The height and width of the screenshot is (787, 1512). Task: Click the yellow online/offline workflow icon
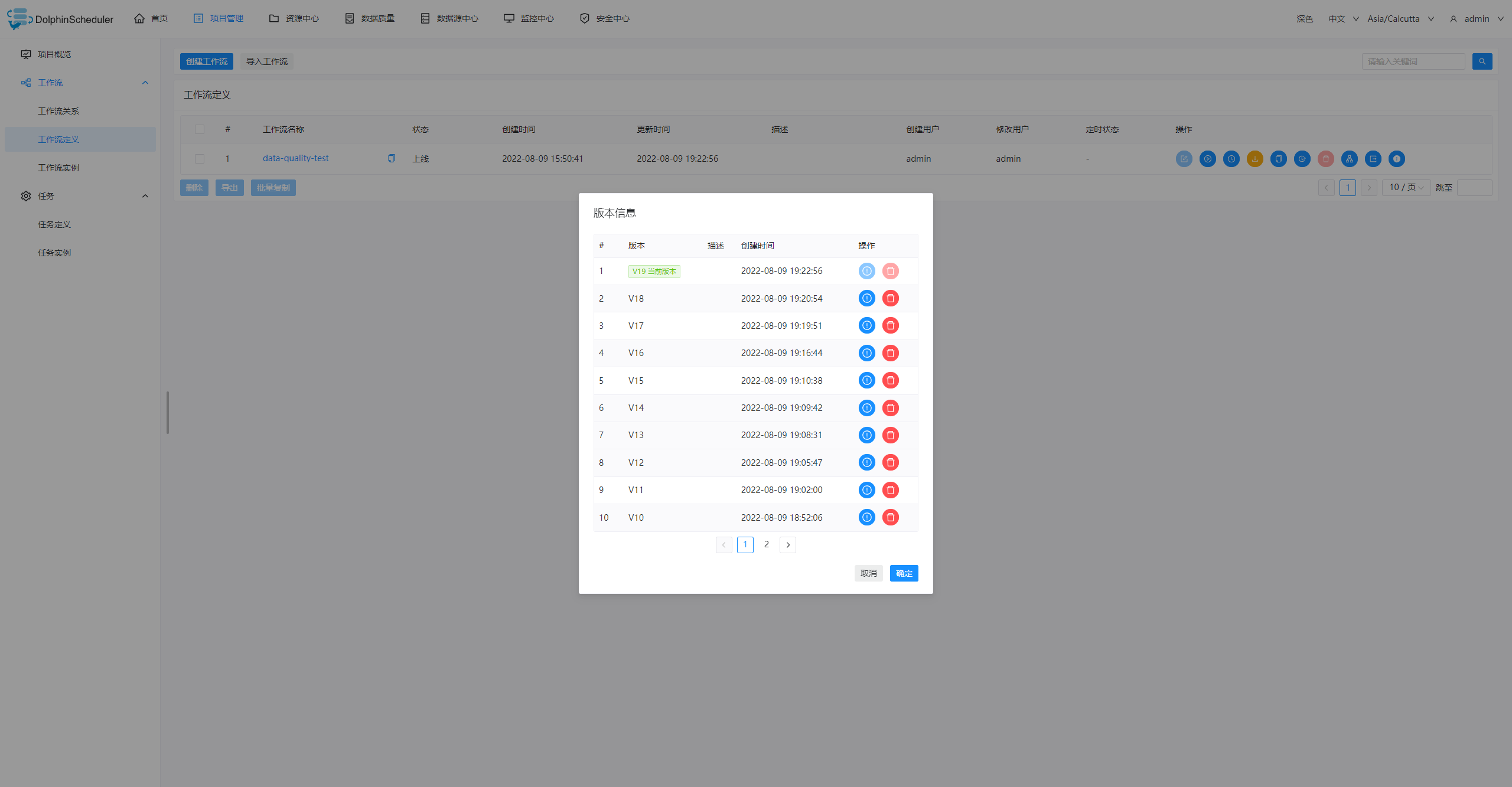tap(1254, 159)
